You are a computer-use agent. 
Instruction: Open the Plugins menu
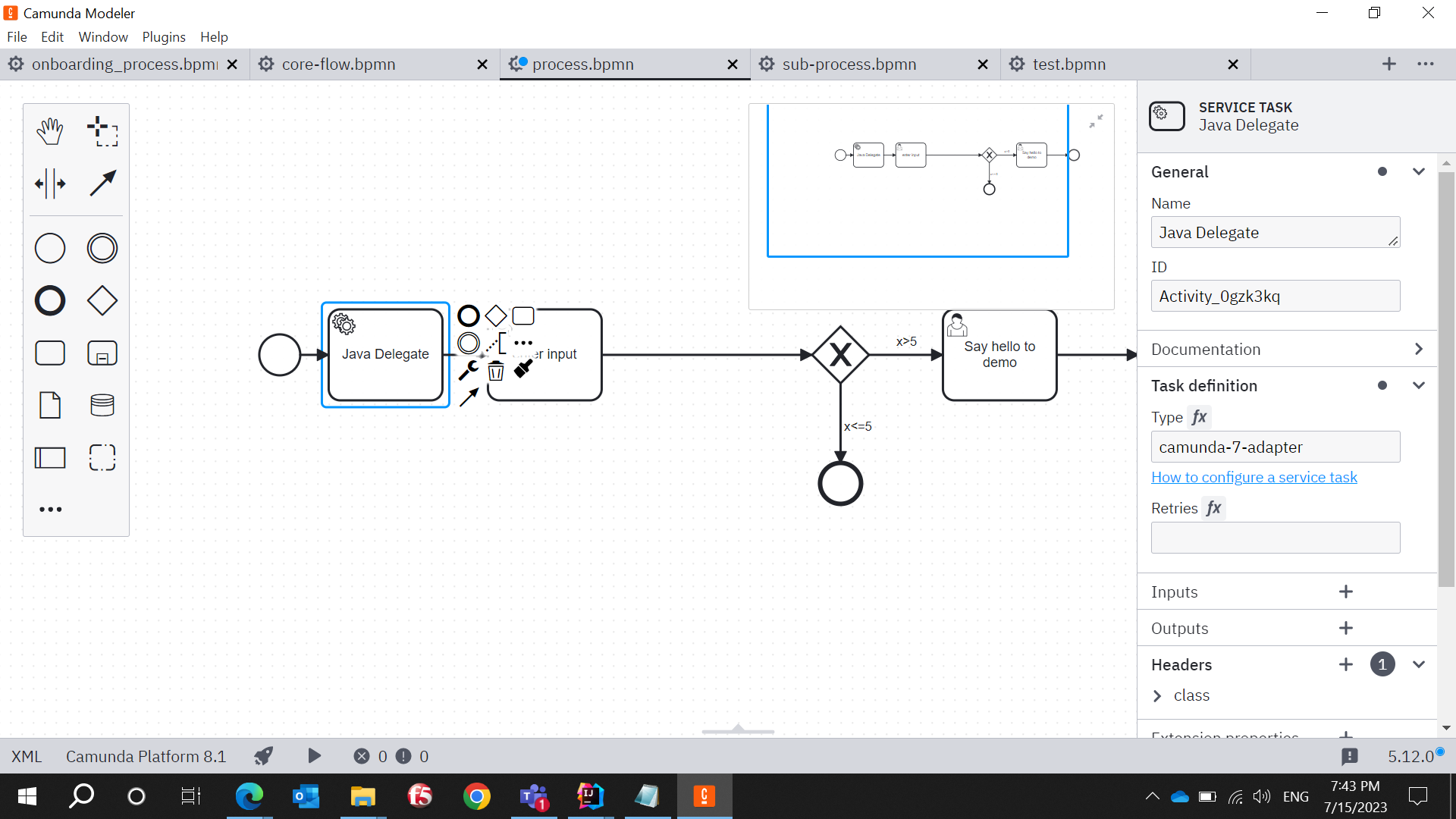coord(164,36)
